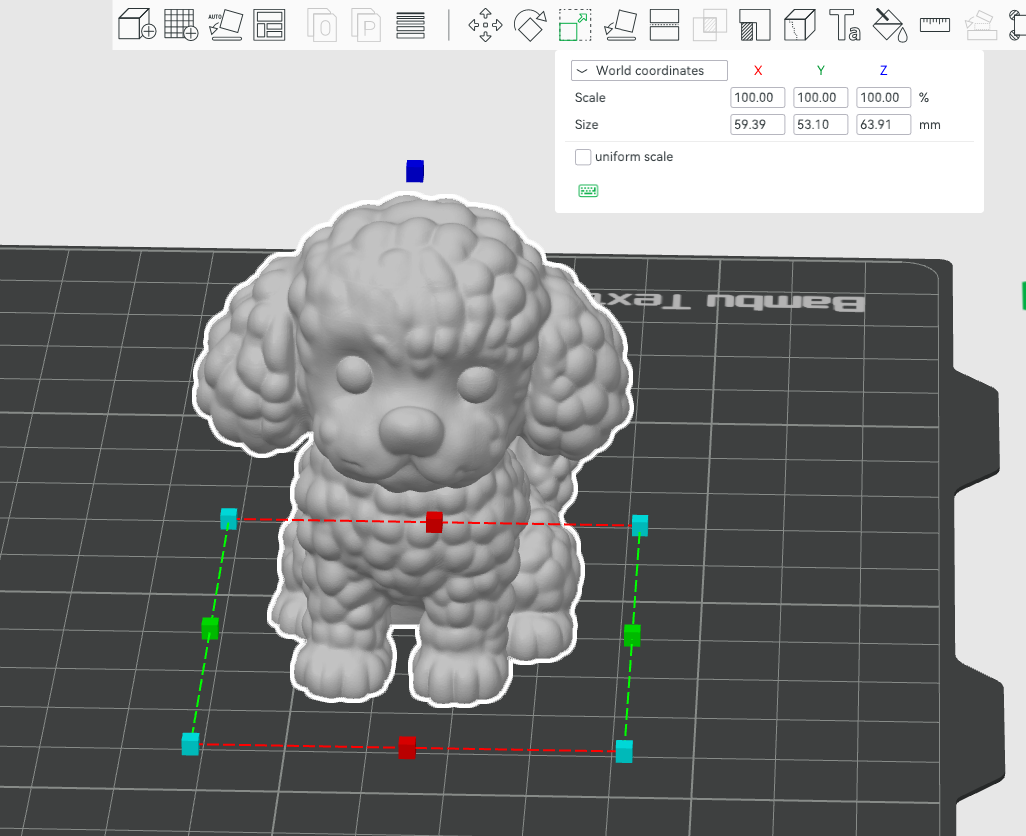Click the Add cube primitive icon

point(137,25)
